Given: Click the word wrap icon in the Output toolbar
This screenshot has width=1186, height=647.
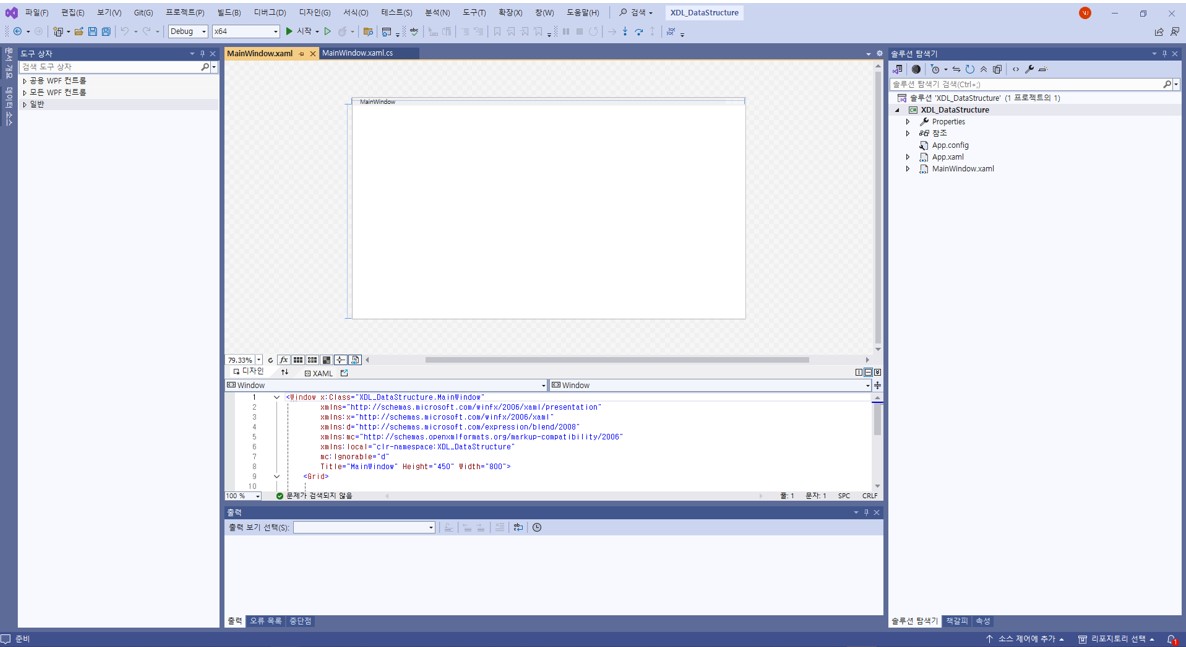Looking at the screenshot, I should coord(518,527).
